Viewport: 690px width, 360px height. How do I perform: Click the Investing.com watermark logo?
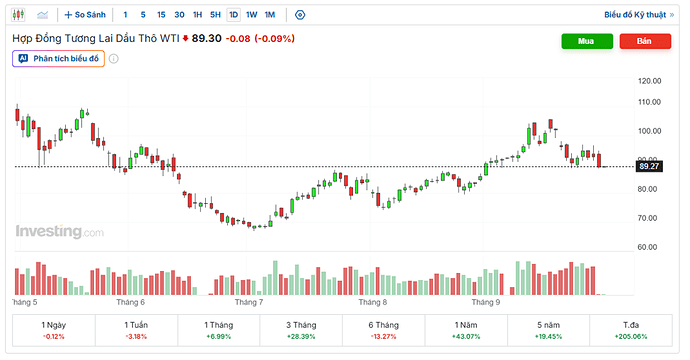(x=59, y=231)
